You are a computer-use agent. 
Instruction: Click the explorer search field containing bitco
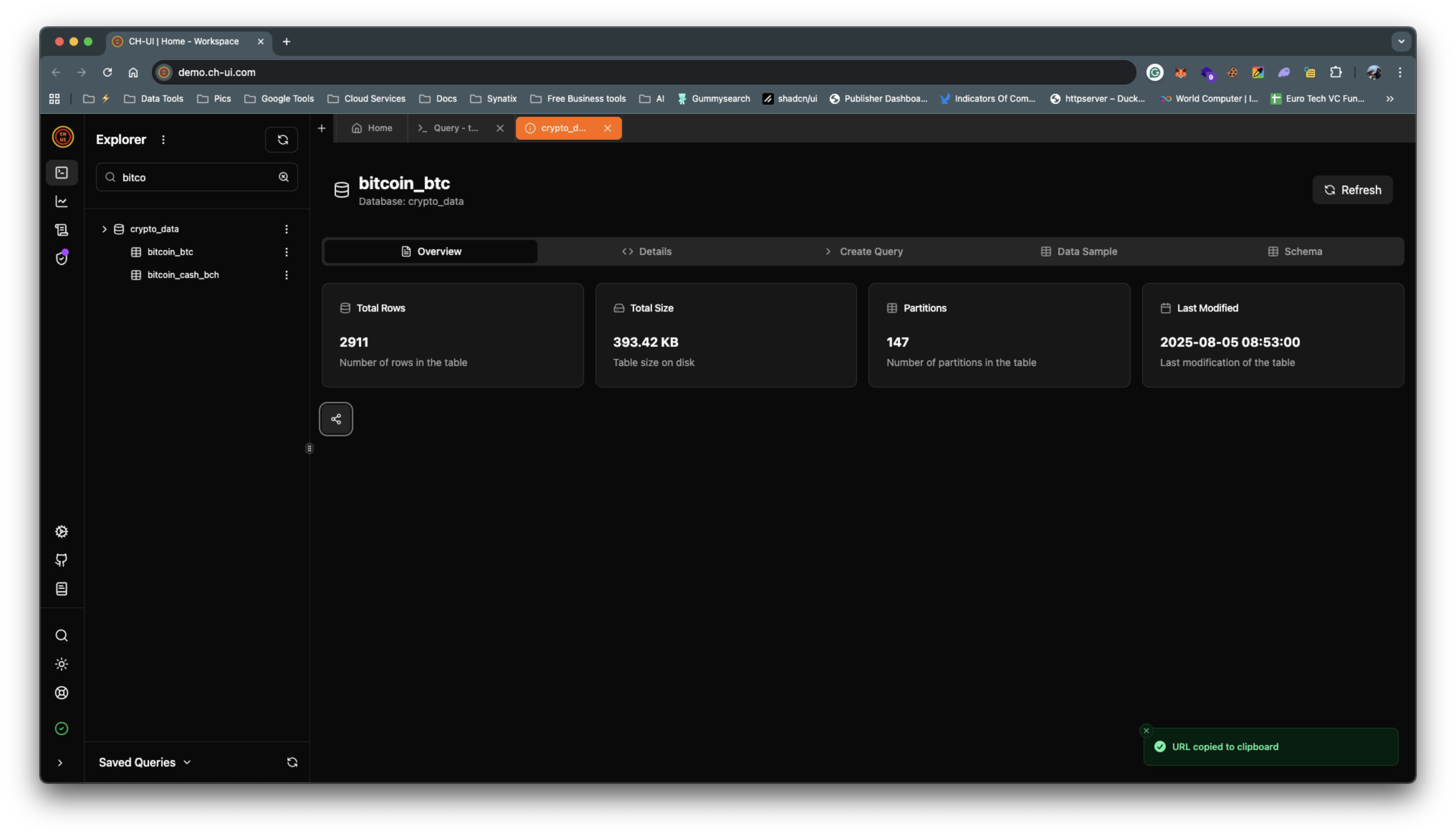tap(196, 177)
